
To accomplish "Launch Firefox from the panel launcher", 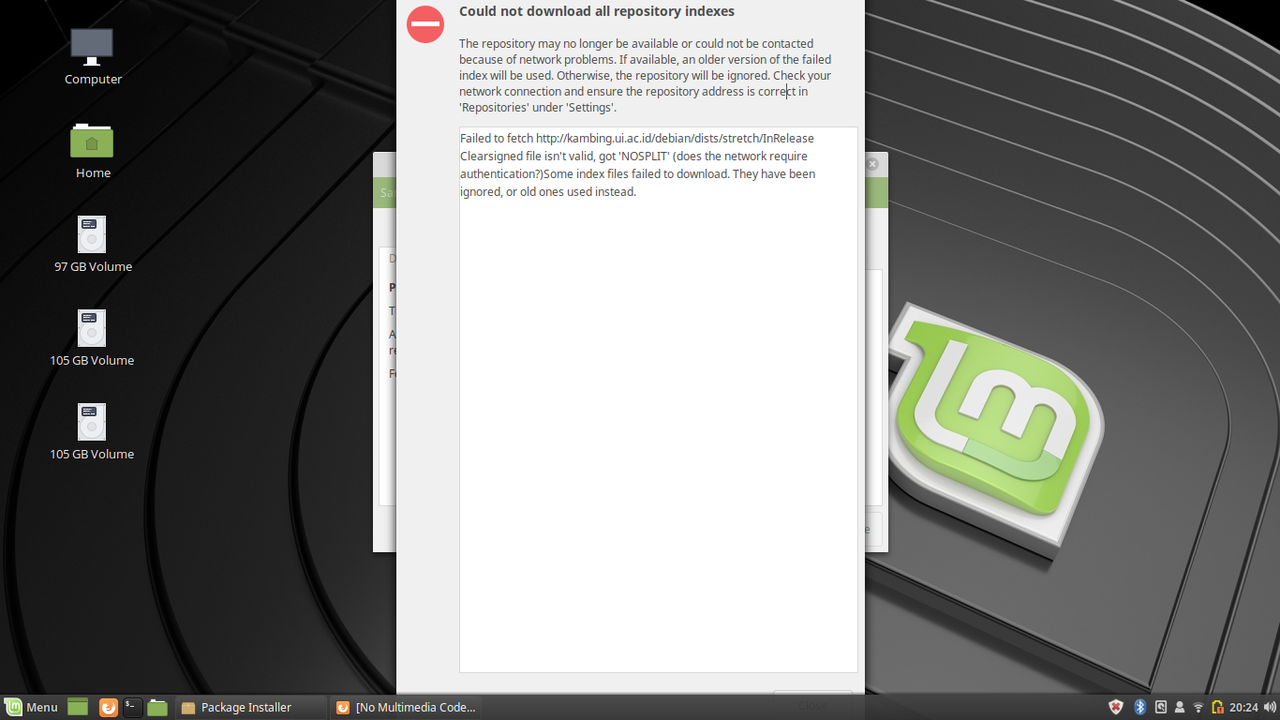I will (x=108, y=707).
